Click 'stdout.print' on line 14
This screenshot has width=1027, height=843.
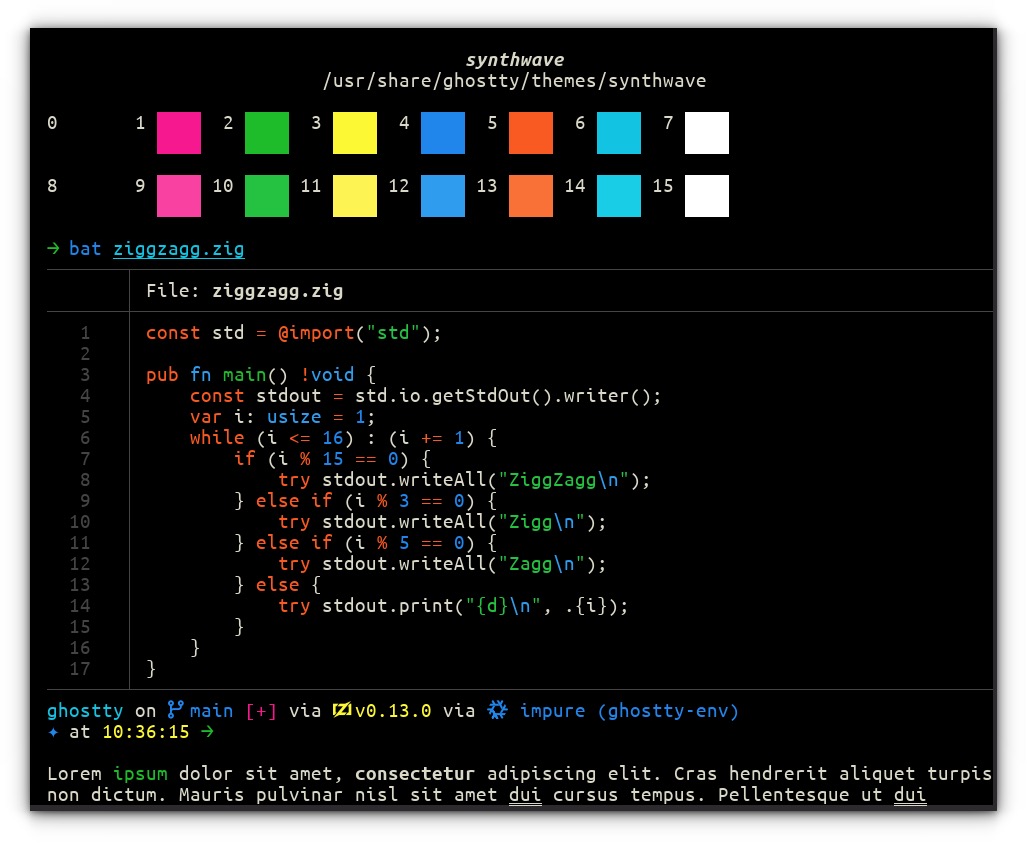tap(387, 606)
